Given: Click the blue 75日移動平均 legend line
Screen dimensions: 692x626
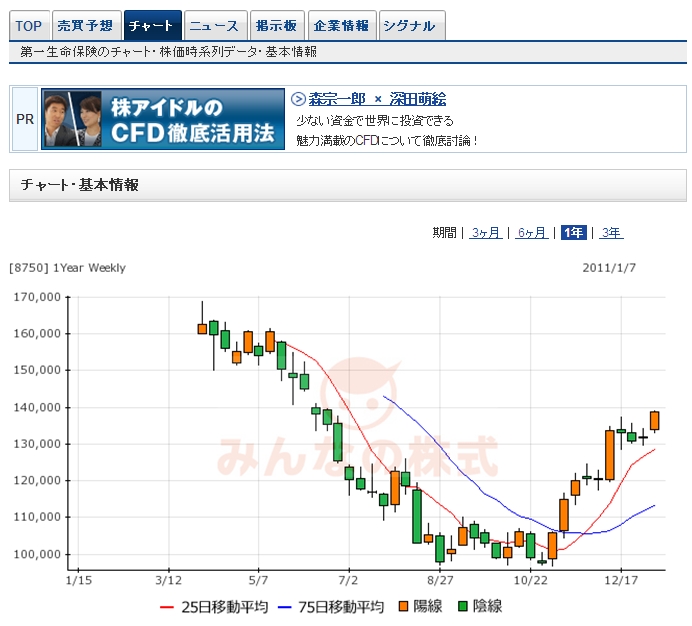Looking at the screenshot, I should point(285,607).
